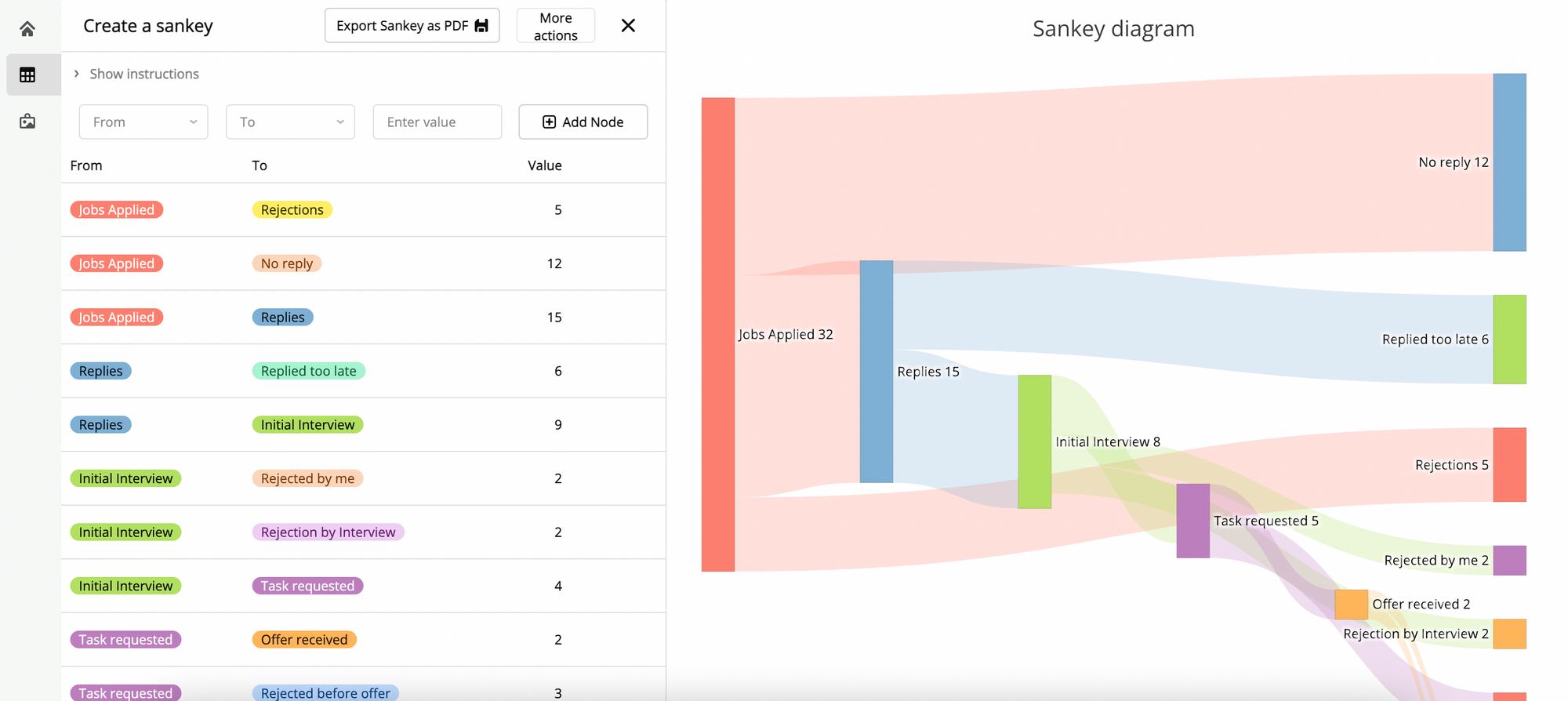Open the To dropdown
The width and height of the screenshot is (1568, 701).
tap(291, 122)
